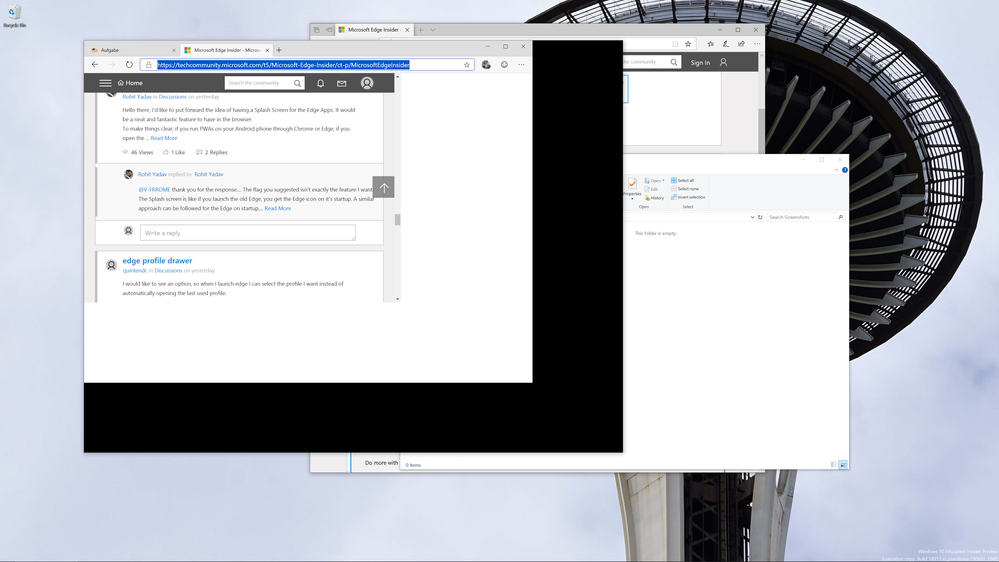Open the quintendc author link
The height and width of the screenshot is (562, 999).
pos(134,270)
